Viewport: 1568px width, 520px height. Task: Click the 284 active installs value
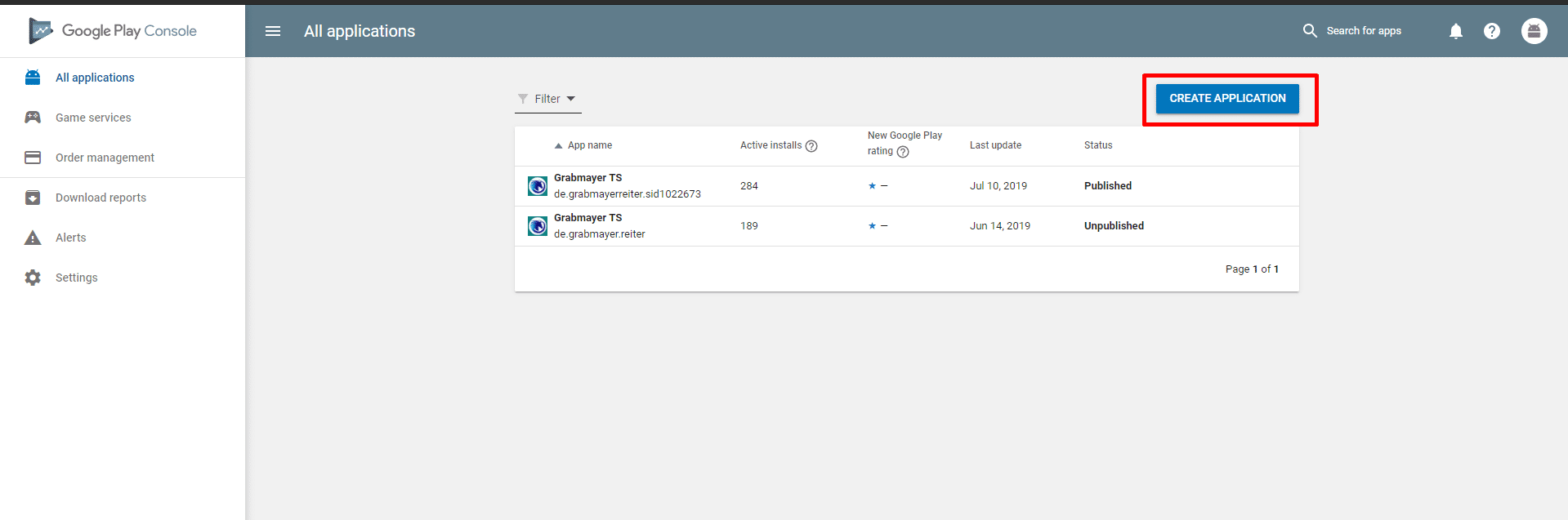[749, 186]
